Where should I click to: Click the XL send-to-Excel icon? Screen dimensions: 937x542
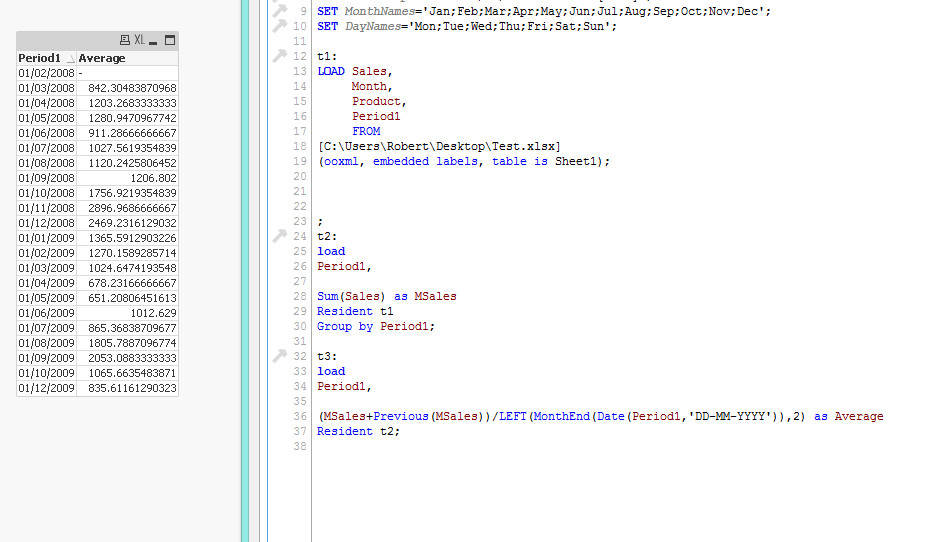139,40
